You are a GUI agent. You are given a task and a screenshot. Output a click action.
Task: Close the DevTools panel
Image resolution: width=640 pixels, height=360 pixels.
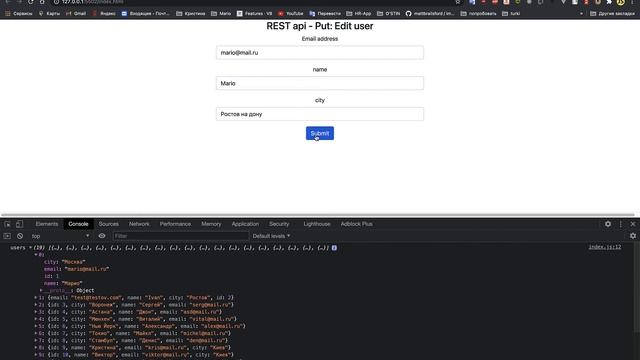click(633, 224)
